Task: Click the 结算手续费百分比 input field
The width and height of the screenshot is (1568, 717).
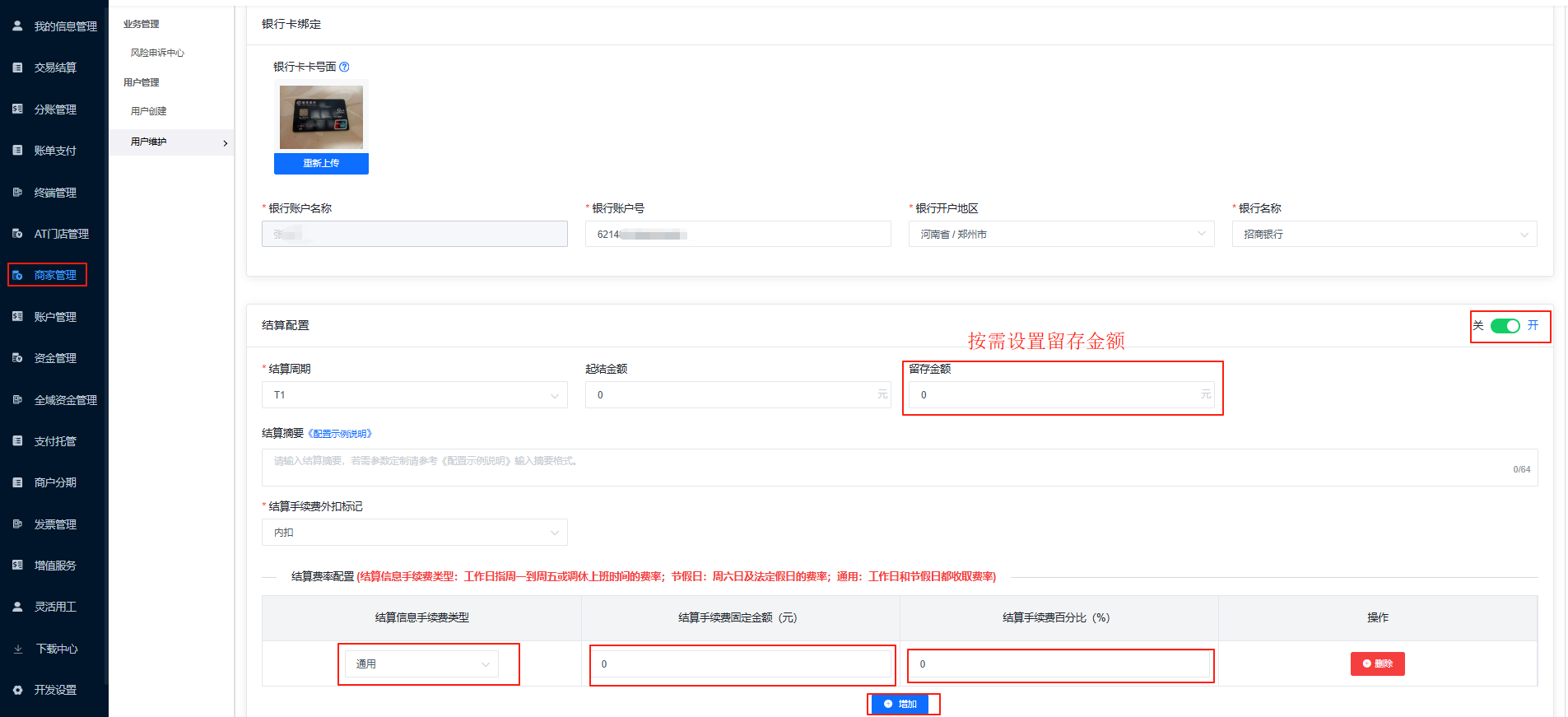Action: pyautogui.click(x=1060, y=663)
